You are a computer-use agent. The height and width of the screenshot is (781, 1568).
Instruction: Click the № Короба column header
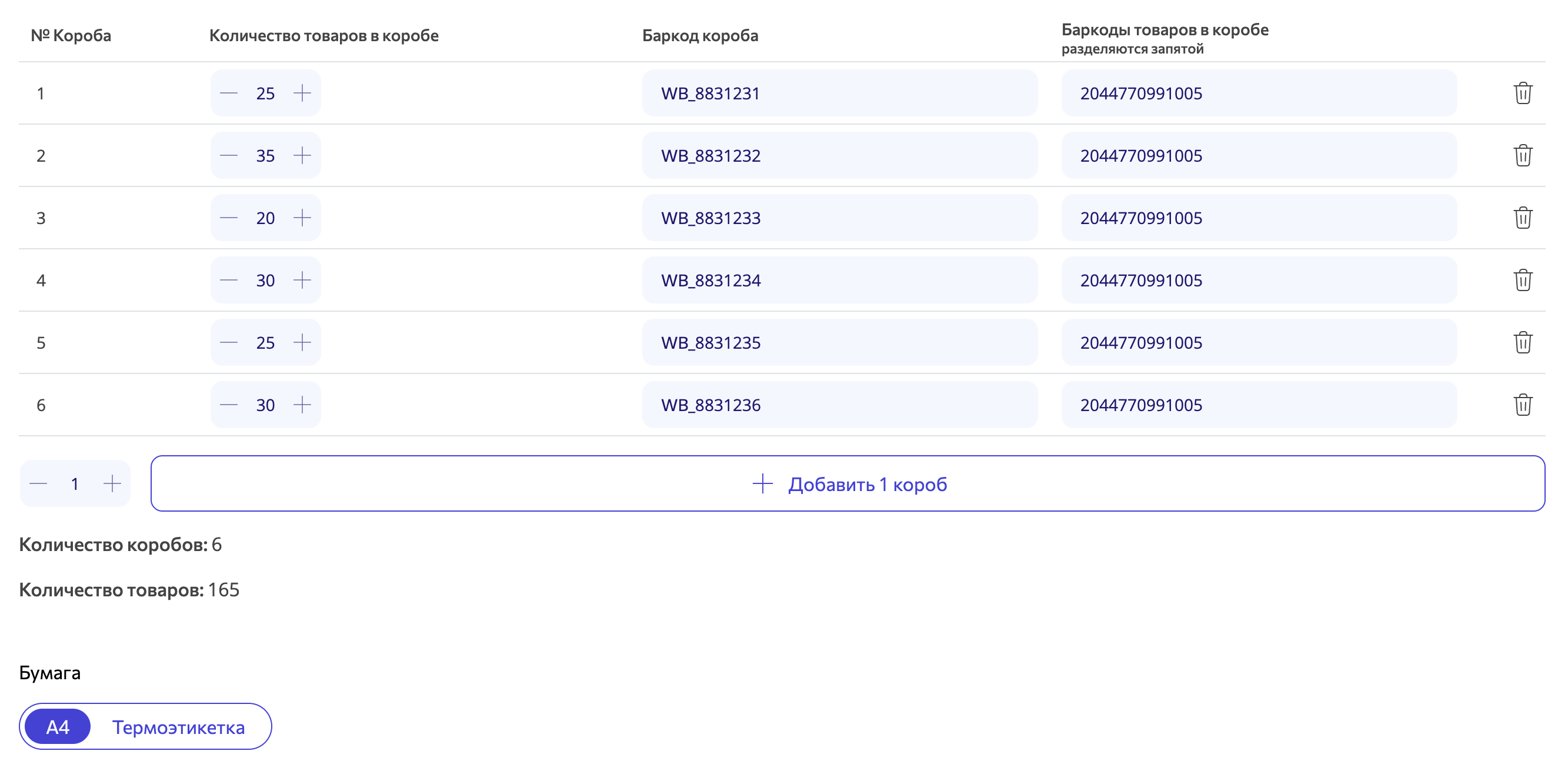71,35
